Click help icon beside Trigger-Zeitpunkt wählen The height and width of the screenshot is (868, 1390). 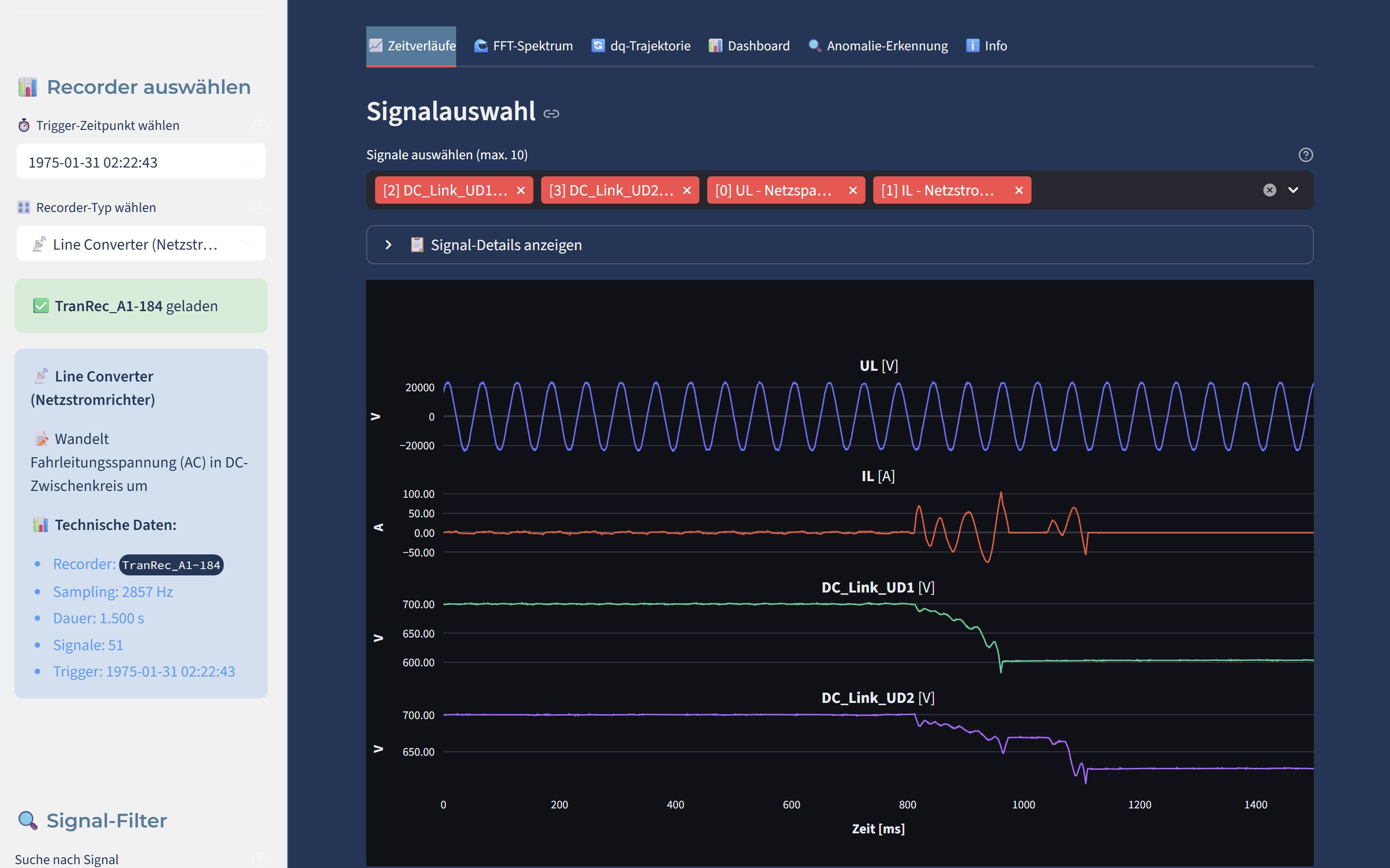click(259, 126)
